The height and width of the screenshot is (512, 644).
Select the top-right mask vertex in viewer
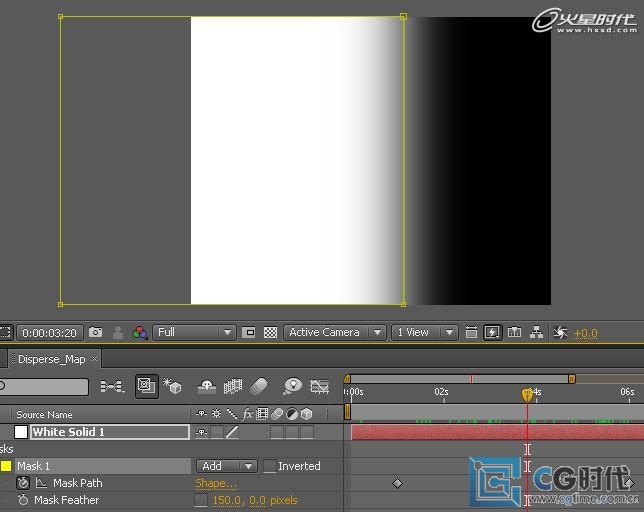point(403,17)
